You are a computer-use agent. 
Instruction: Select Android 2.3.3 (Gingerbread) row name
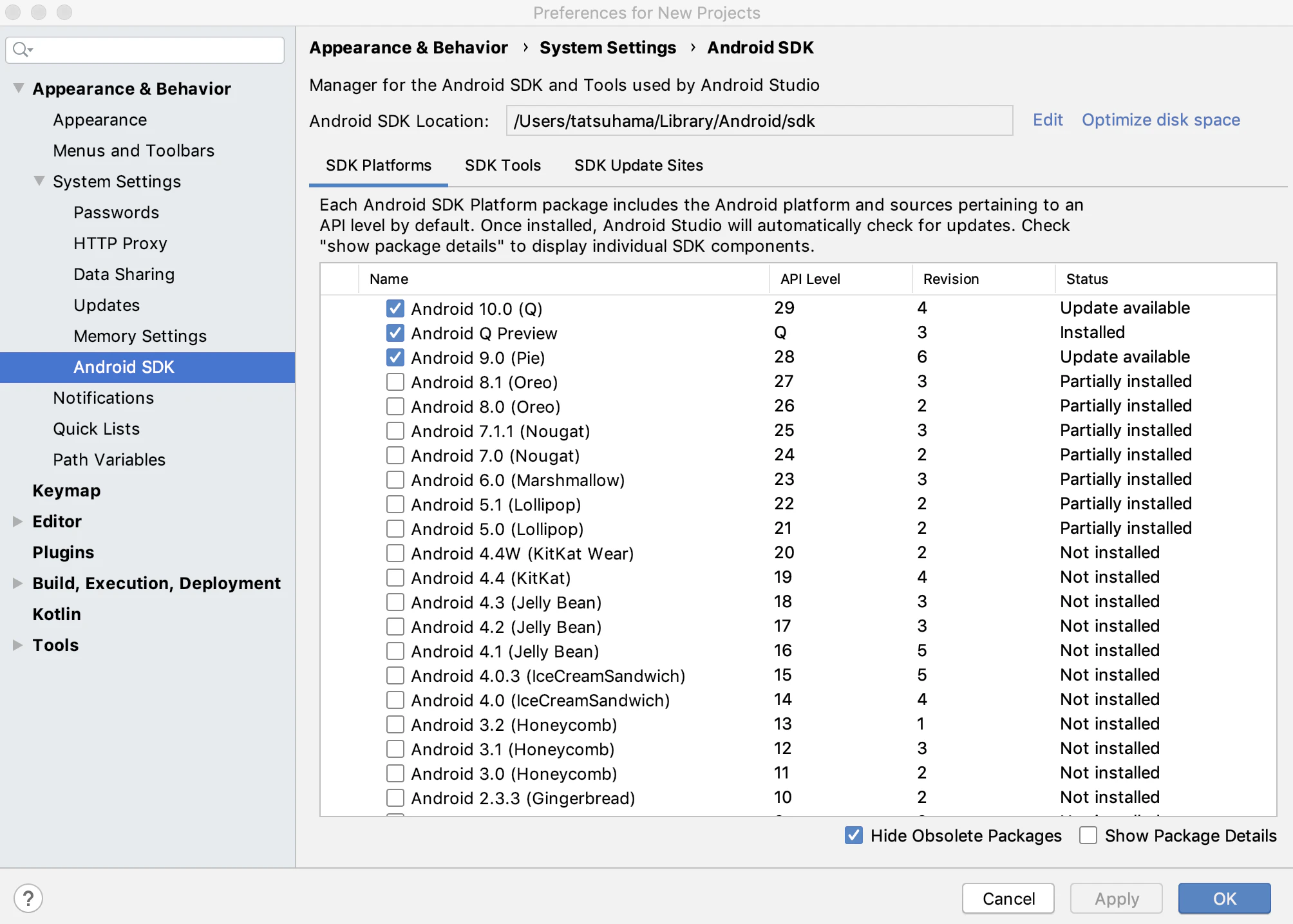523,798
